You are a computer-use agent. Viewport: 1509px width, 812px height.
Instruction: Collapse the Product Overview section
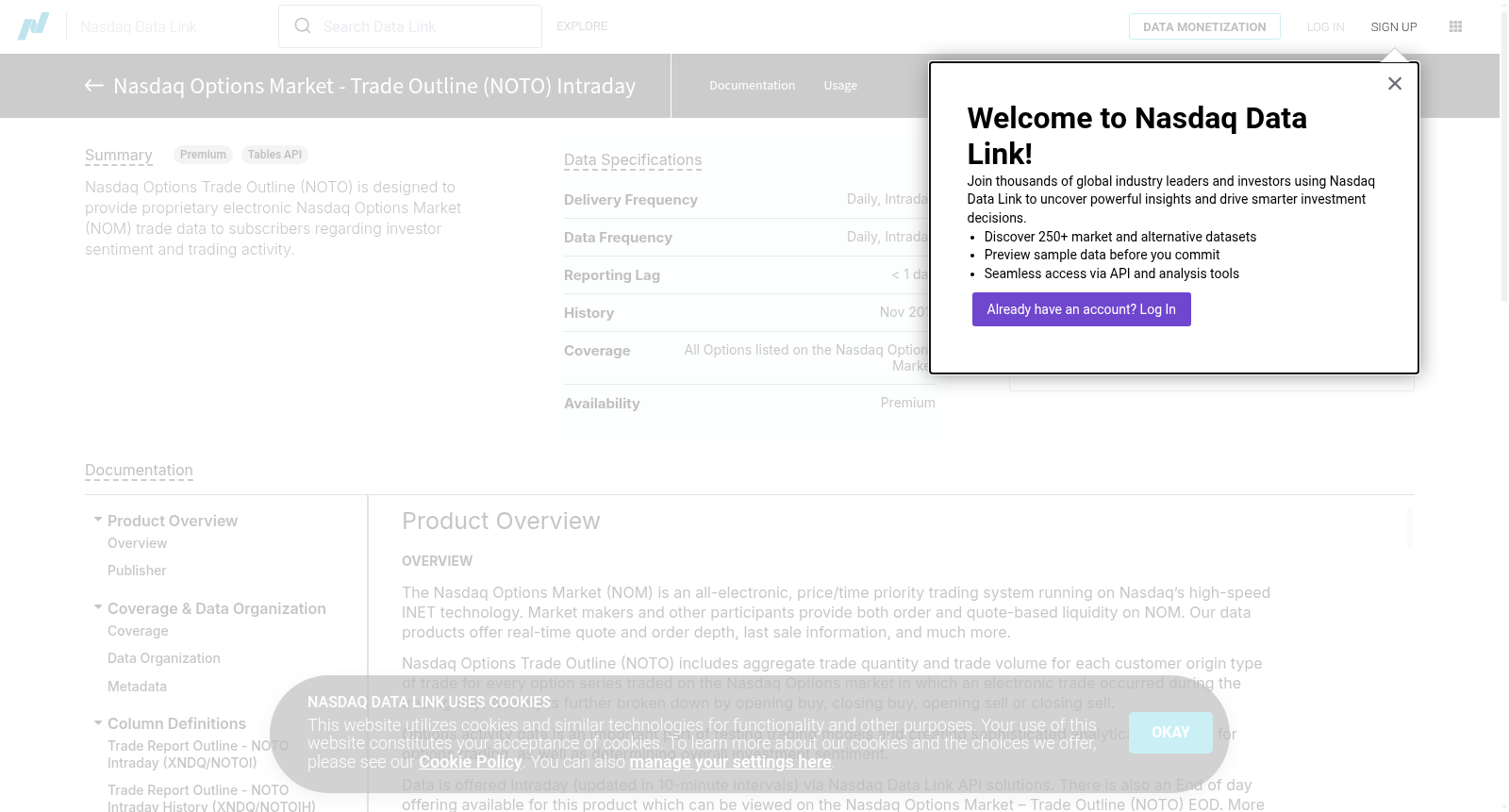pos(98,520)
